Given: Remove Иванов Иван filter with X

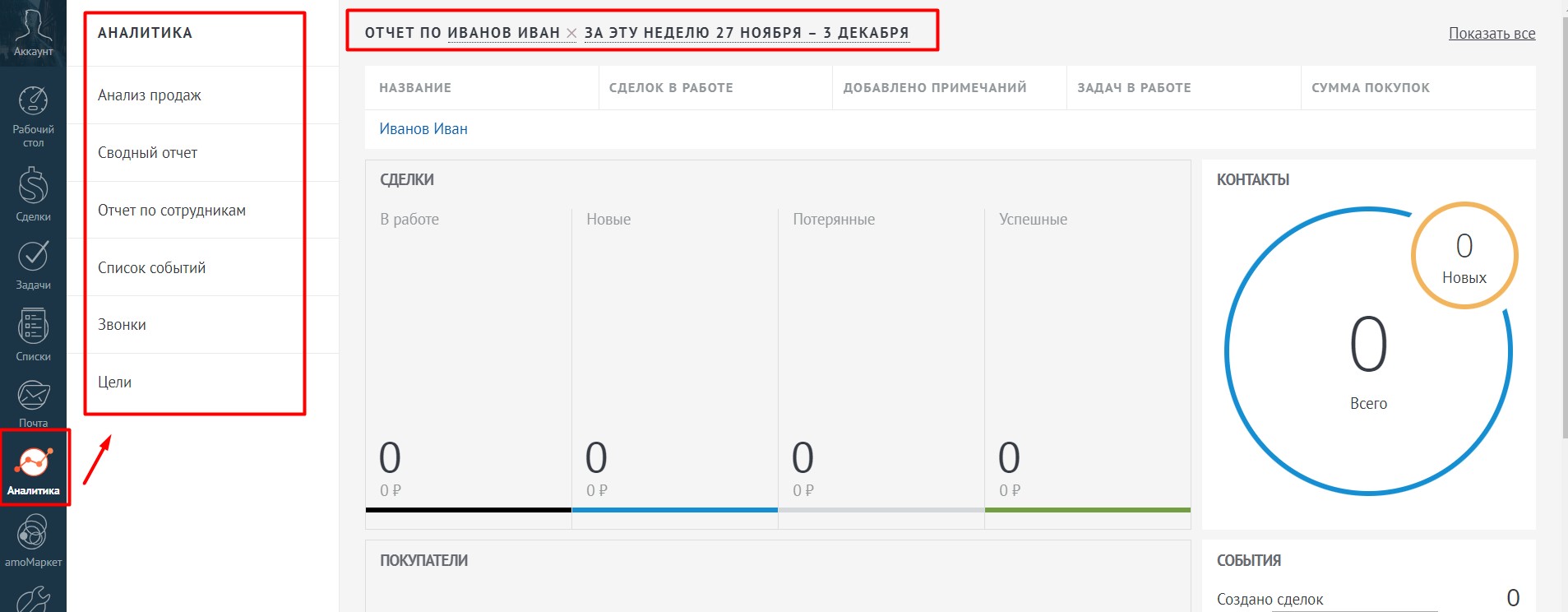Looking at the screenshot, I should pos(571,34).
